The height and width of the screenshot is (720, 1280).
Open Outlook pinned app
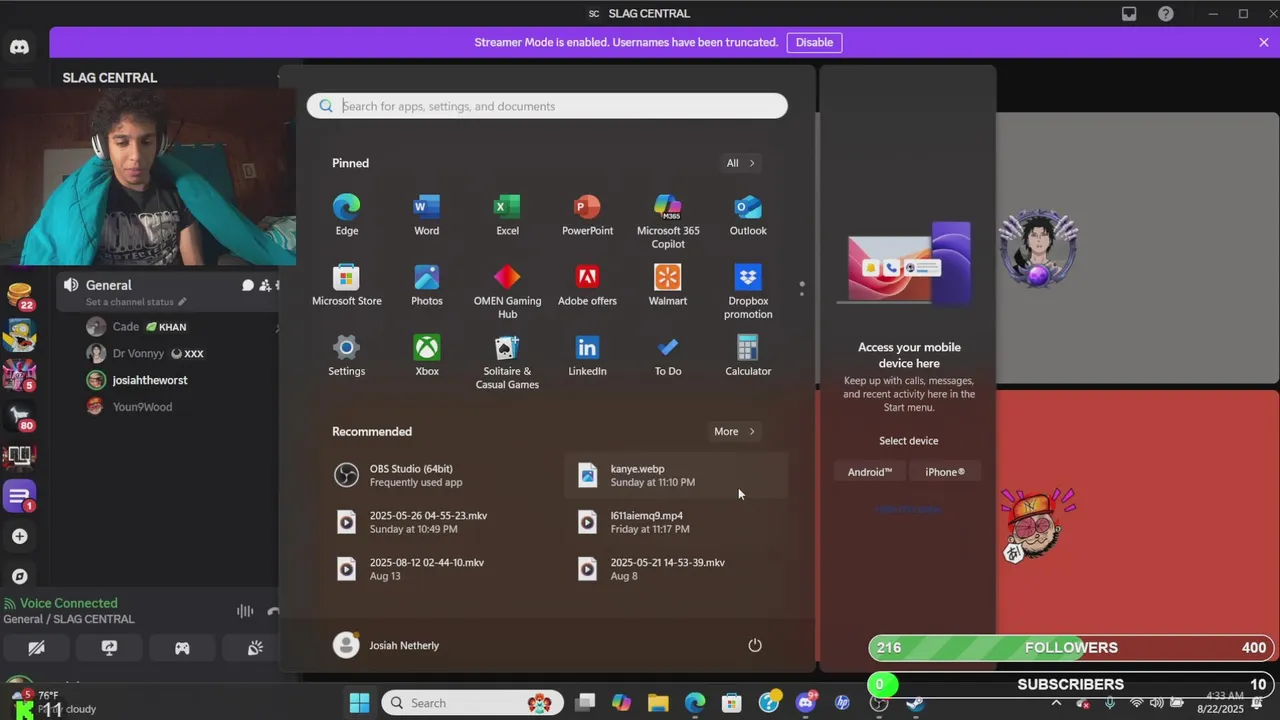coord(748,215)
